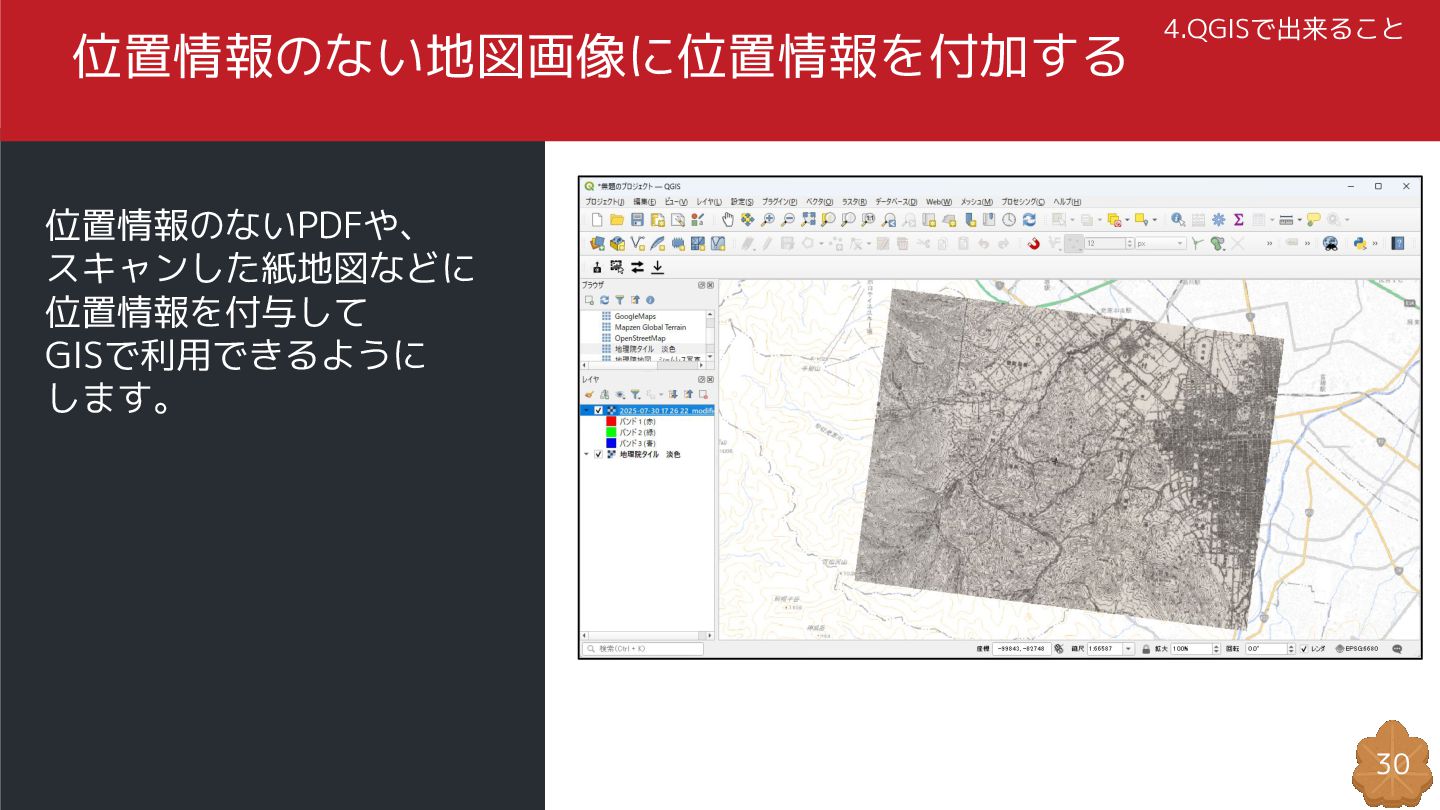This screenshot has width=1440, height=810.
Task: Collapse the 2025-07-30 raster layer tree
Action: point(587,410)
